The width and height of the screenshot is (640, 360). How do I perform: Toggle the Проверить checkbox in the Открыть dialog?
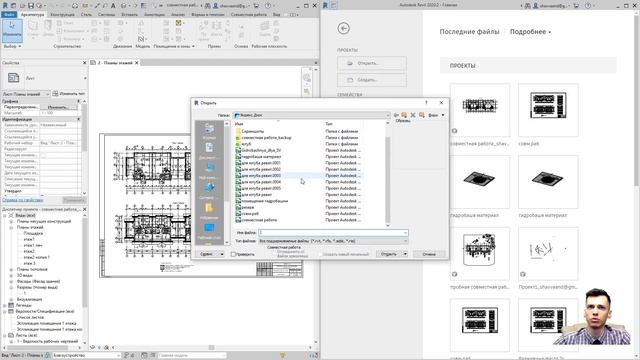234,254
